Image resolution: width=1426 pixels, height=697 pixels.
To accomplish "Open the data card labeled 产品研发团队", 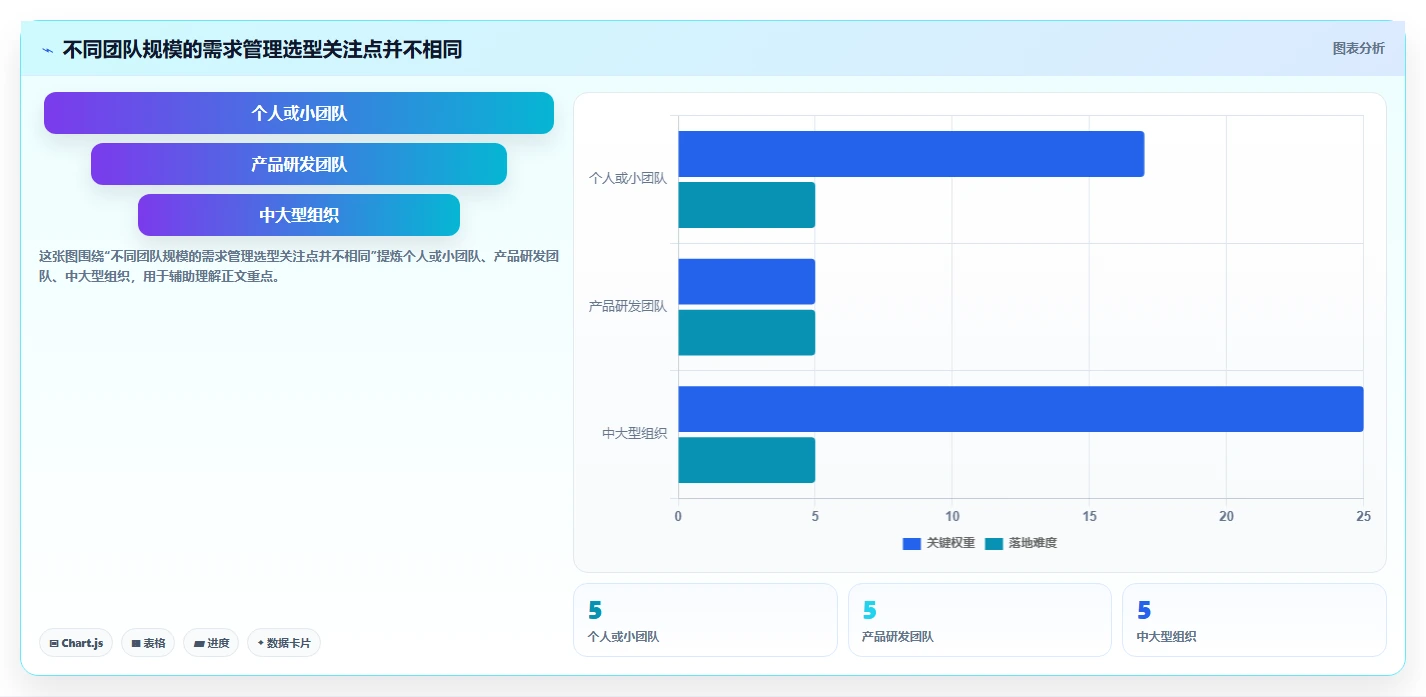I will tap(980, 620).
